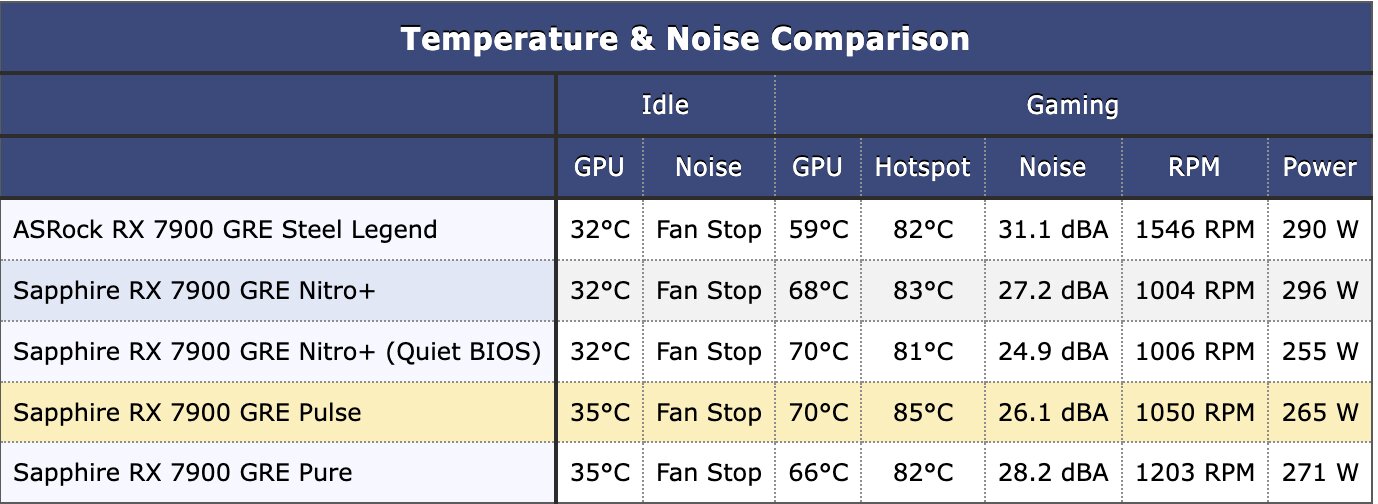Click the 24.9 dBA noise value

coord(1053,352)
